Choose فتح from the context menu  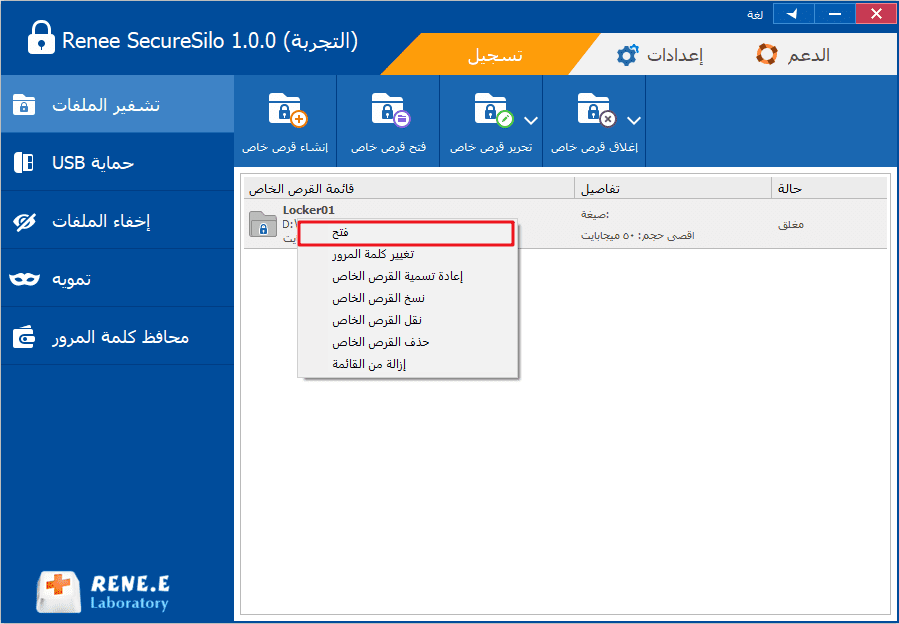tap(405, 233)
